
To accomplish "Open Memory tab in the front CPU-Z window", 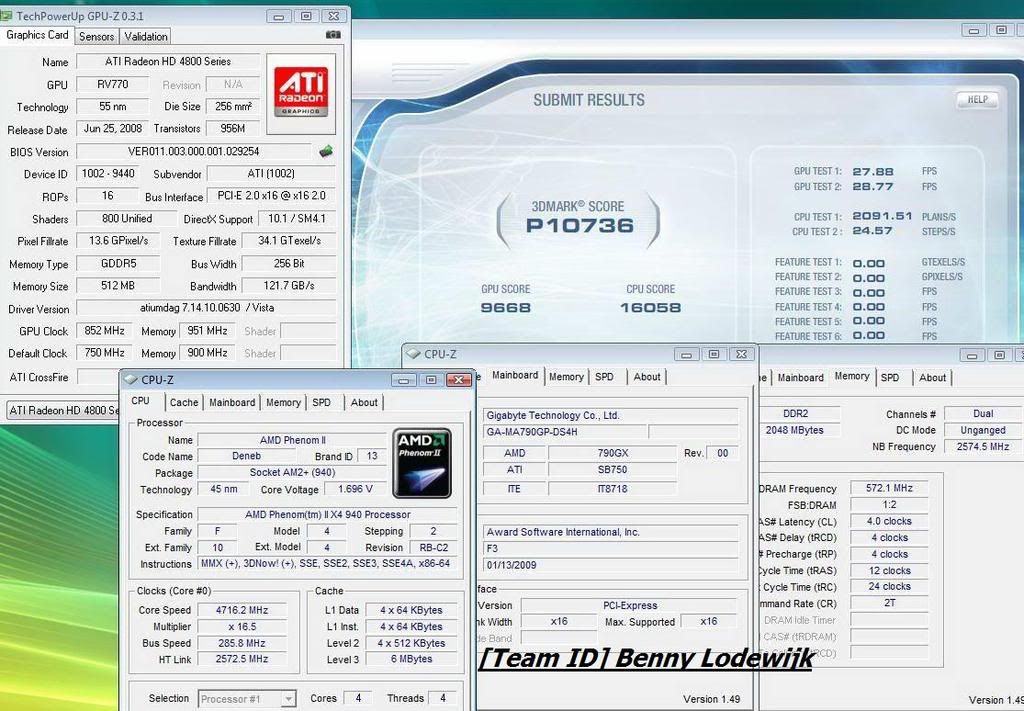I will click(x=283, y=402).
